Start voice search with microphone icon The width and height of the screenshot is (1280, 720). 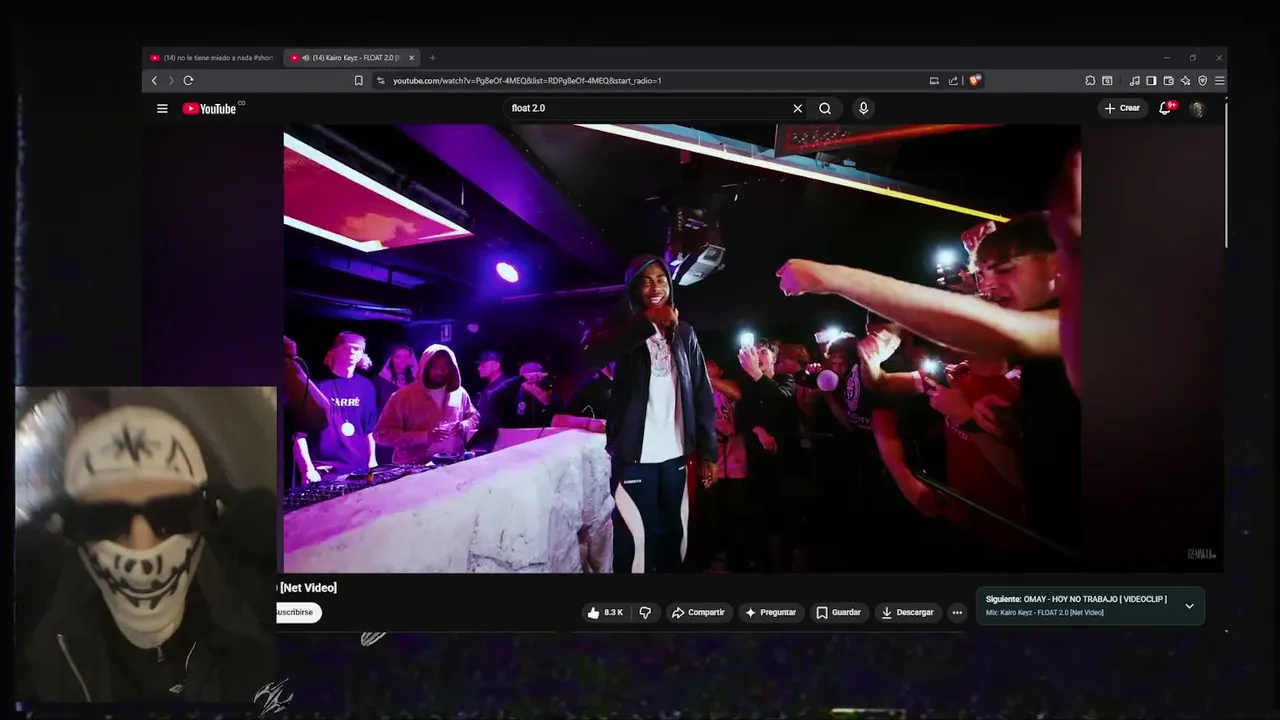[863, 108]
